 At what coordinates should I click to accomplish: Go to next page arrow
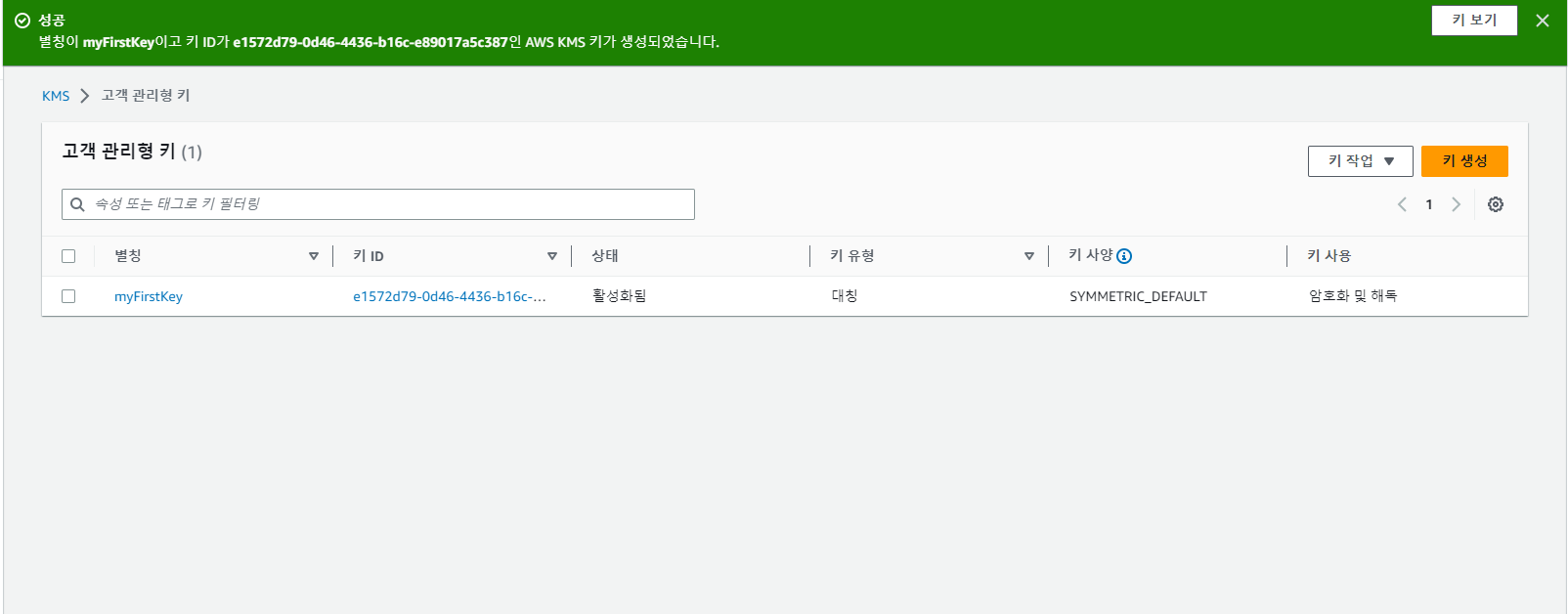tap(1456, 204)
